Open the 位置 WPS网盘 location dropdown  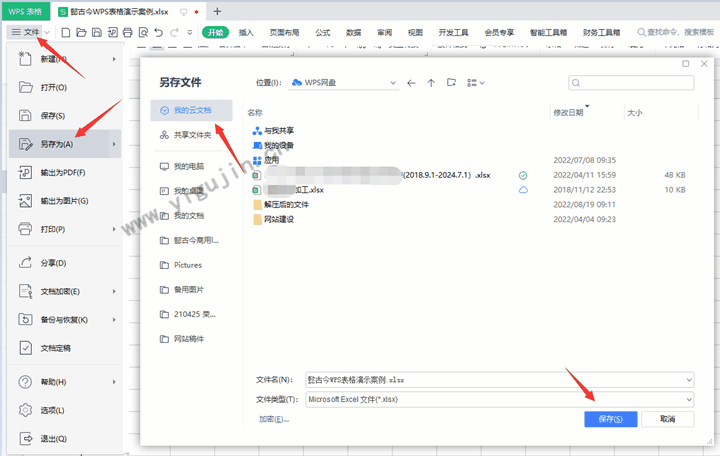tap(343, 83)
